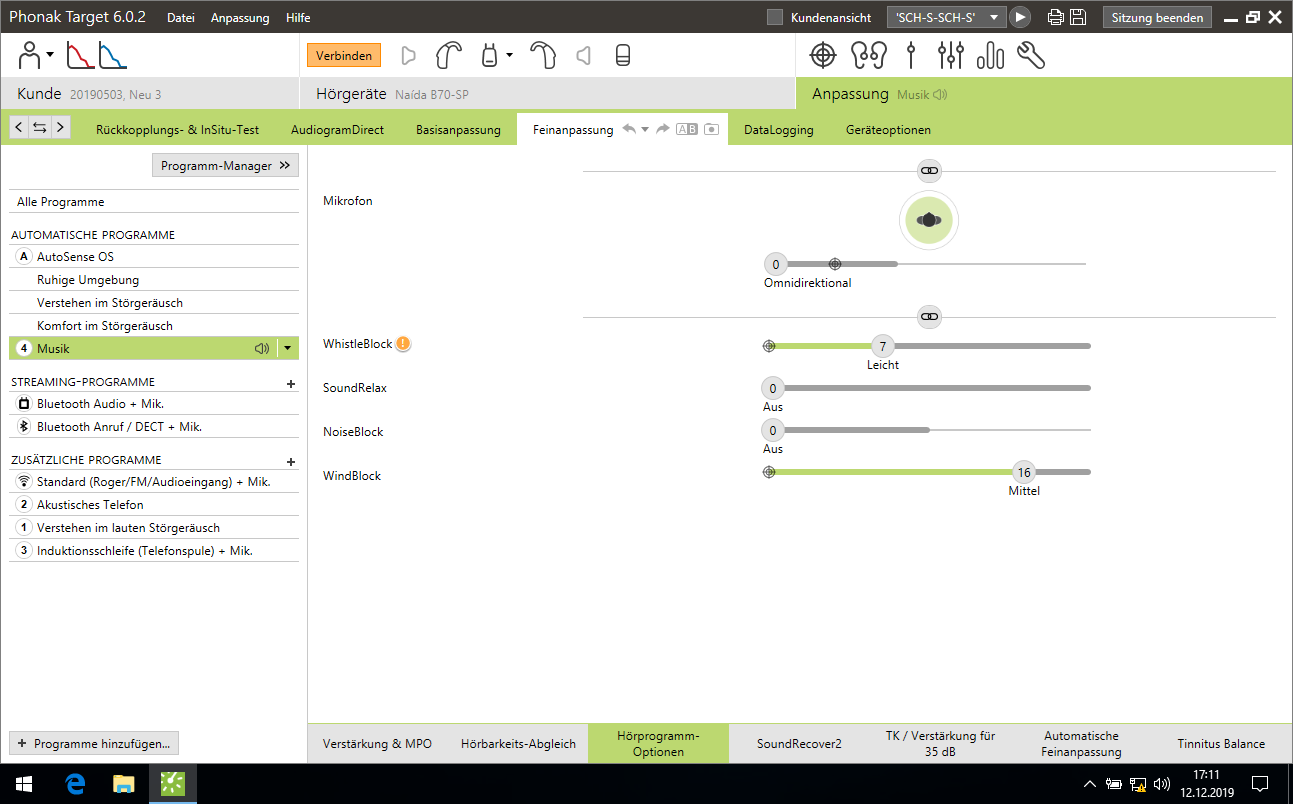This screenshot has width=1293, height=804.
Task: Click the feedback test crosshair icon
Action: pyautogui.click(x=822, y=56)
